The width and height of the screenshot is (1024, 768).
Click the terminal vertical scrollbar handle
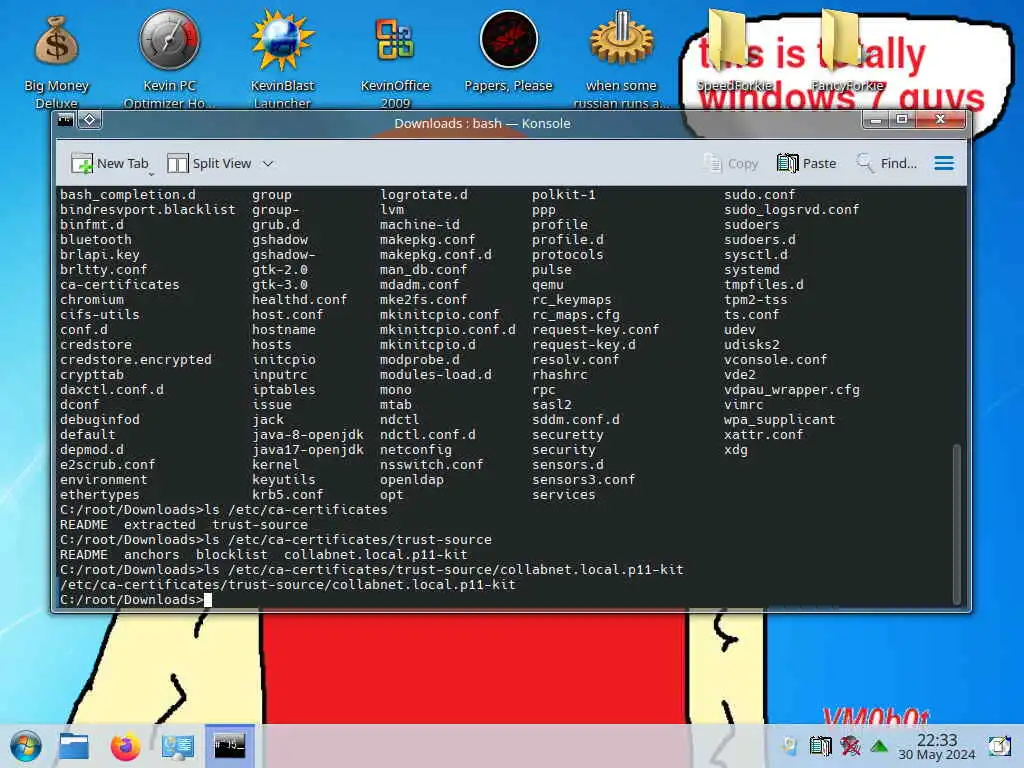[x=957, y=524]
